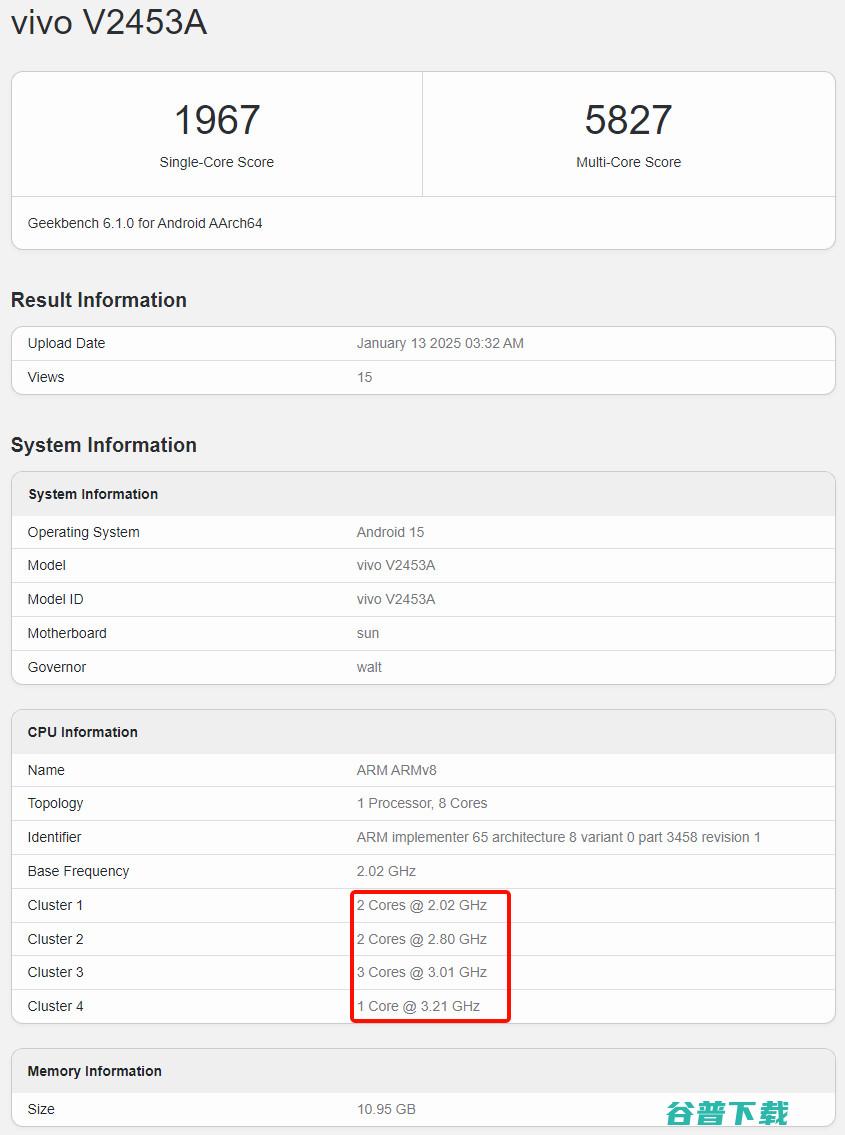Select the 1 Processor, 8 Cores value

click(x=421, y=803)
